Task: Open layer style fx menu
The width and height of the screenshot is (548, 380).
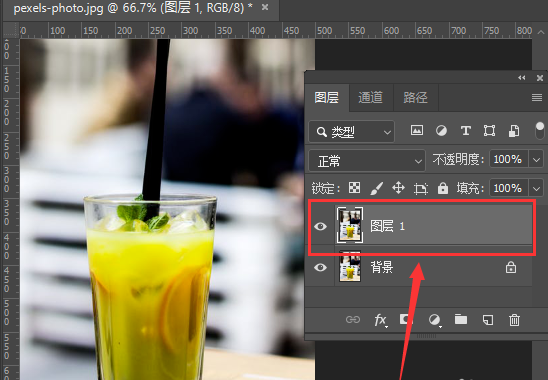Action: coord(381,320)
